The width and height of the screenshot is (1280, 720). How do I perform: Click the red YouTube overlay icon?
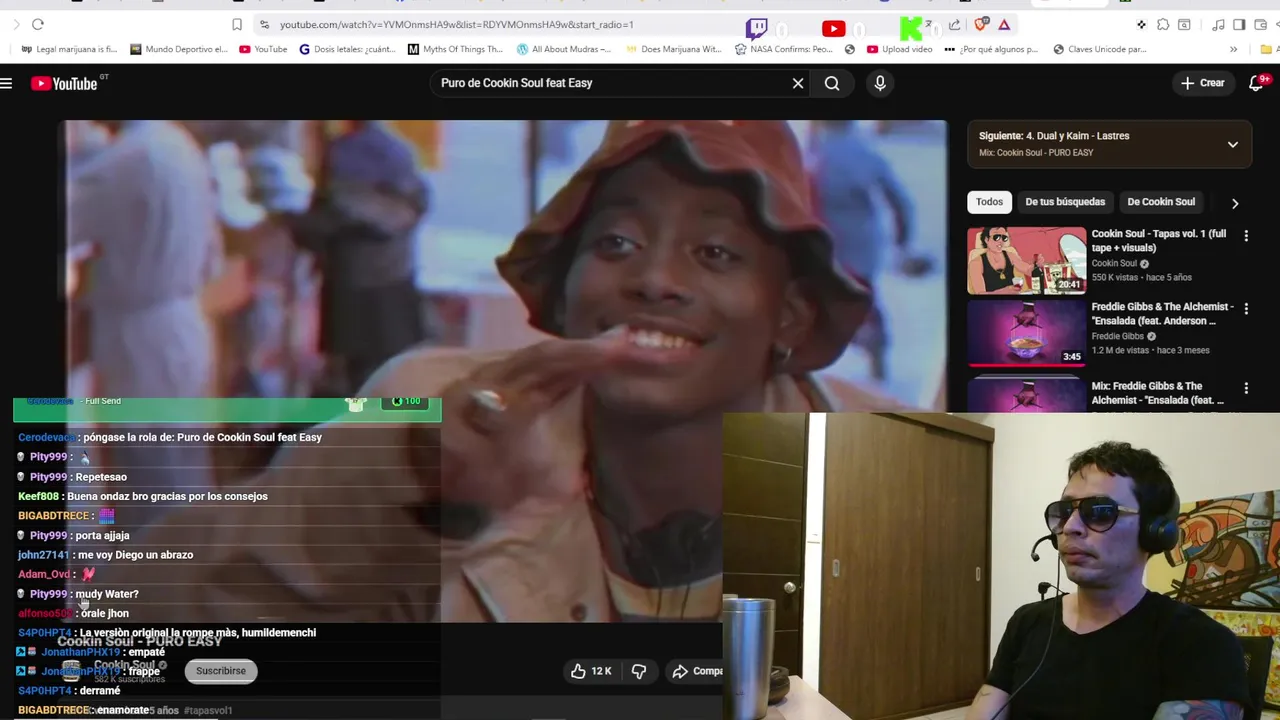(833, 29)
